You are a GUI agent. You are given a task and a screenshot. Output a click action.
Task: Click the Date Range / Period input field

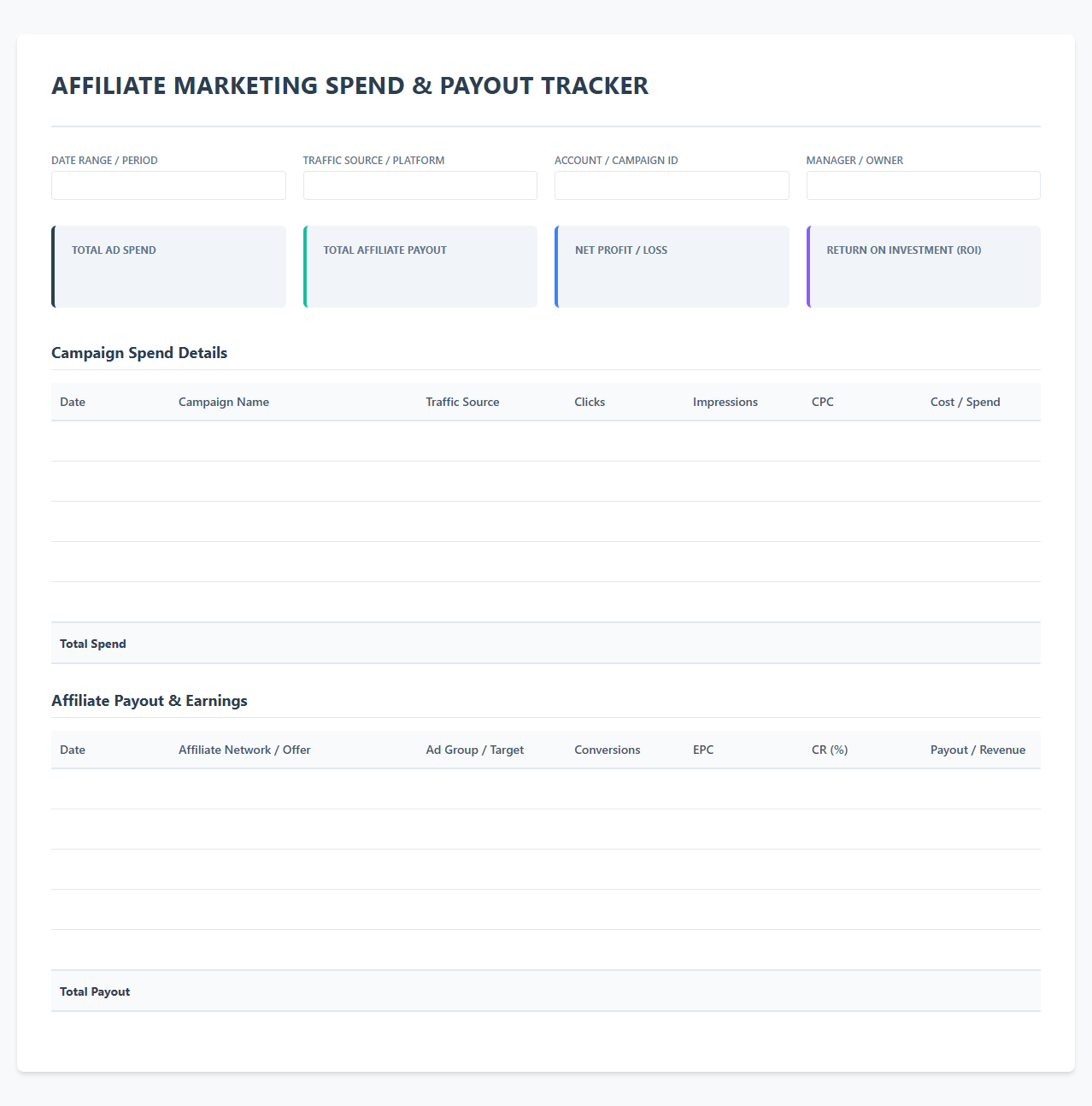tap(168, 185)
